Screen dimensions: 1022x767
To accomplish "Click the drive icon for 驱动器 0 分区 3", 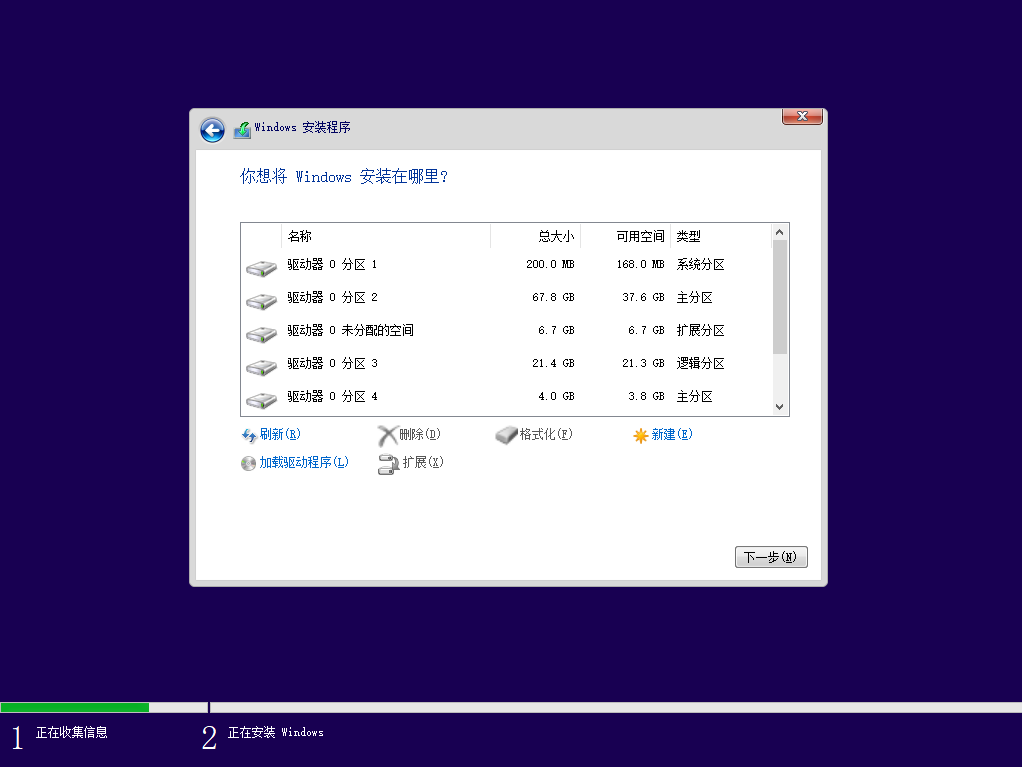I will click(260, 366).
